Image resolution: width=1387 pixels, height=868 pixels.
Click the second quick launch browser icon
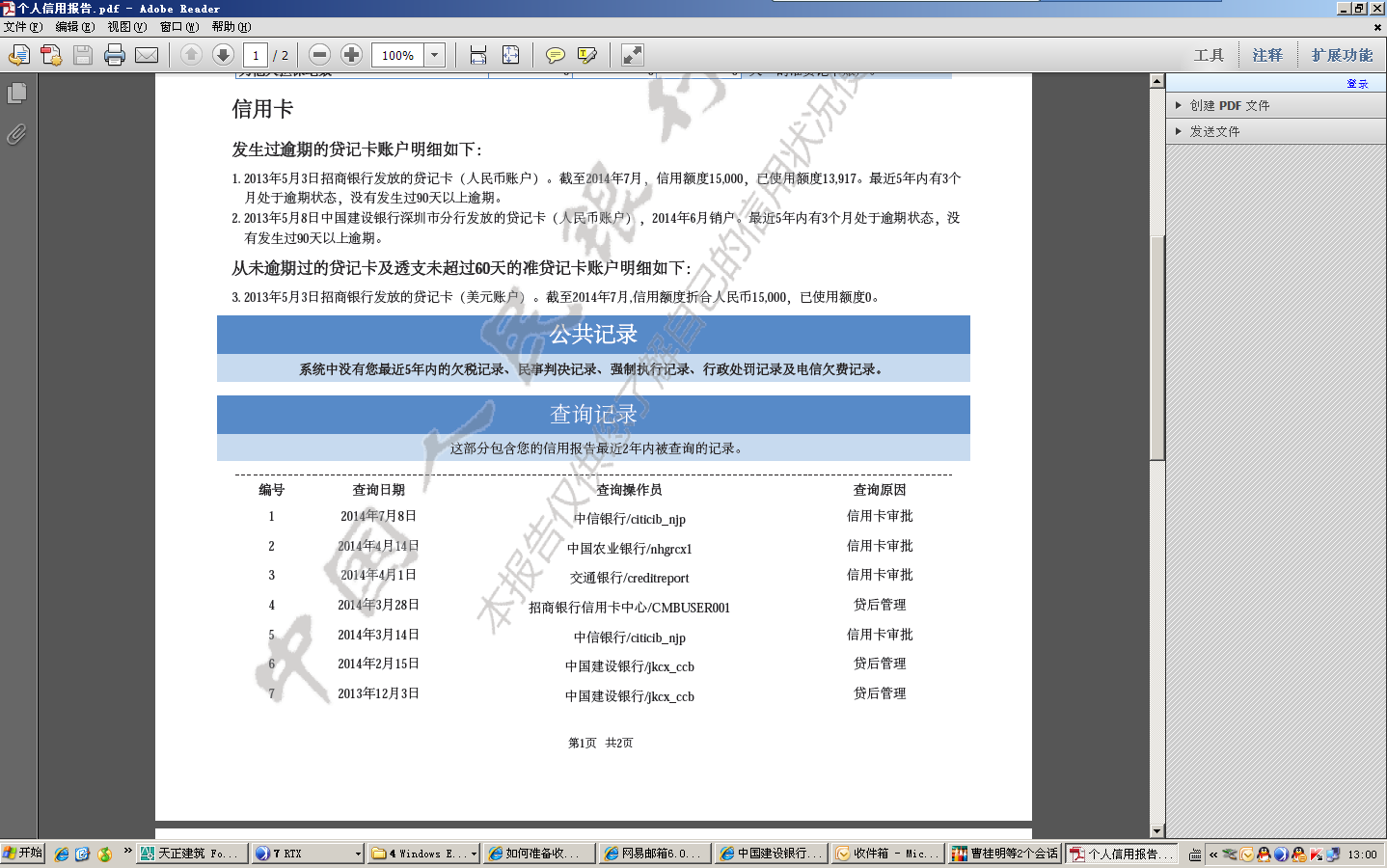point(82,854)
